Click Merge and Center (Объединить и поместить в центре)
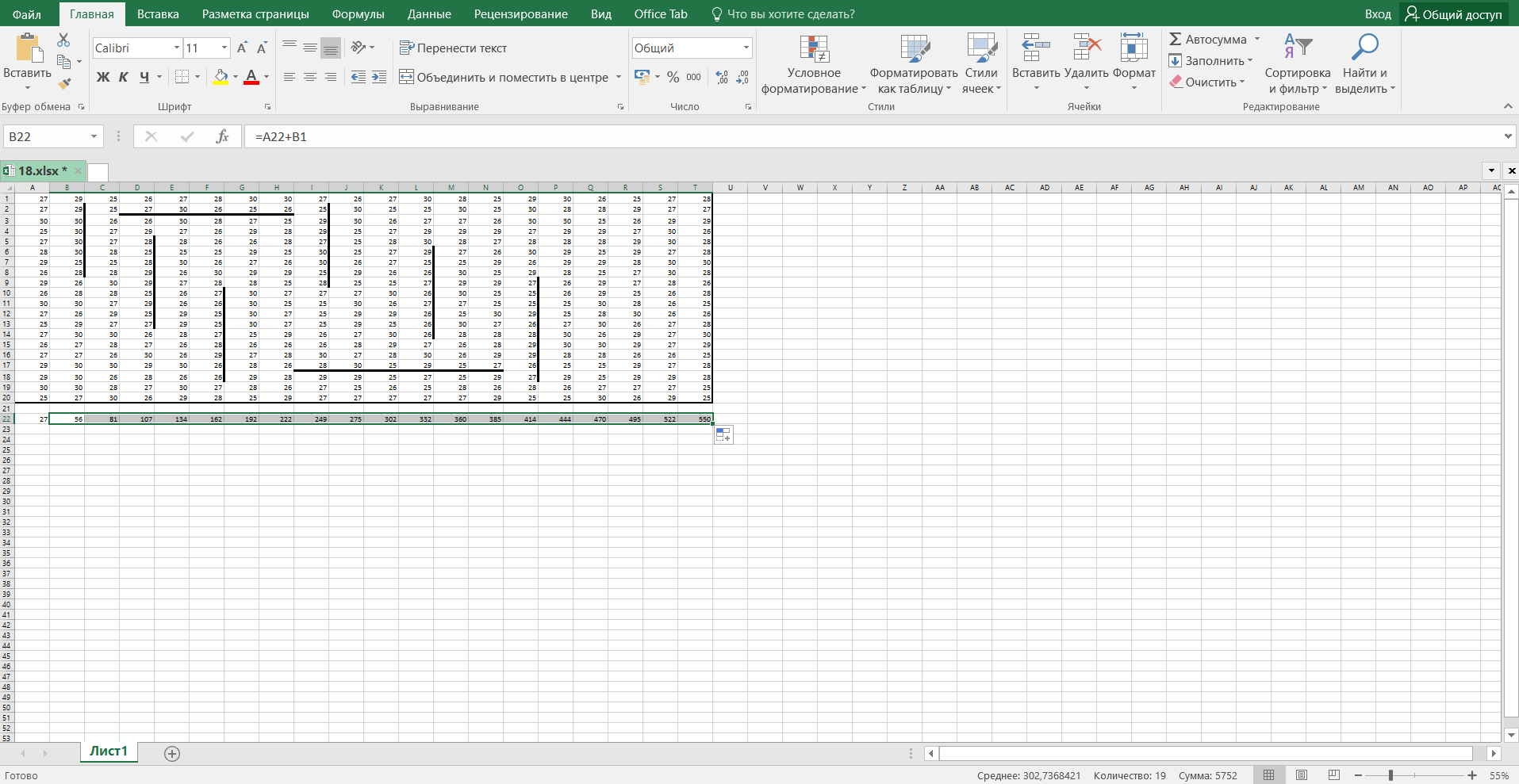This screenshot has height=784, width=1519. [x=504, y=77]
